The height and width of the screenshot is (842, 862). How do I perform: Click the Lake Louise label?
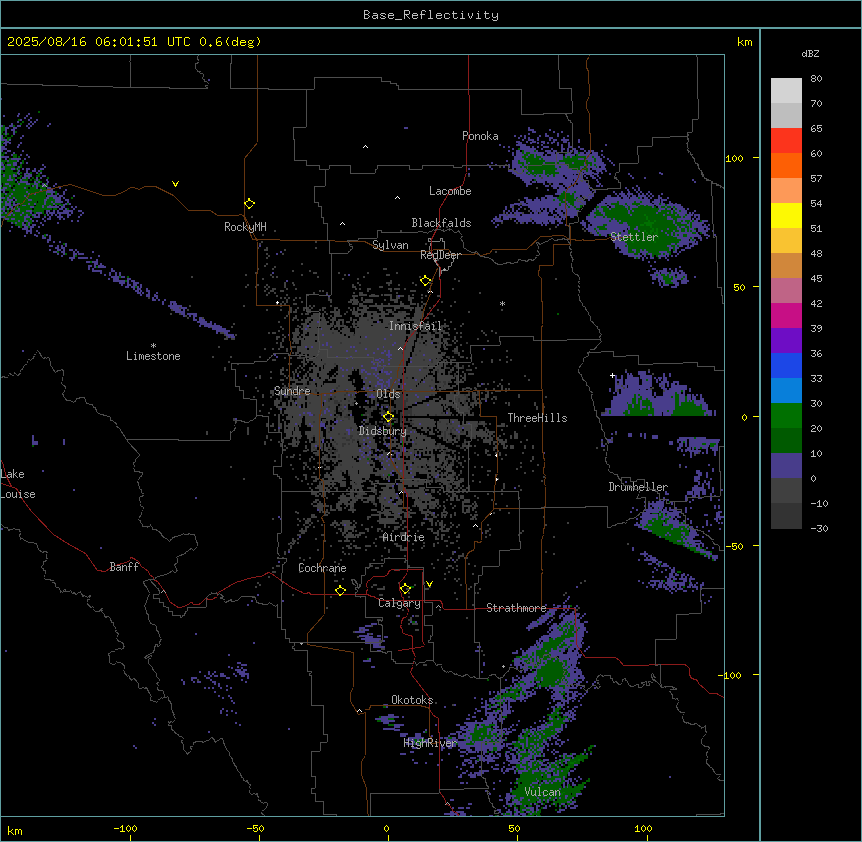[18, 484]
